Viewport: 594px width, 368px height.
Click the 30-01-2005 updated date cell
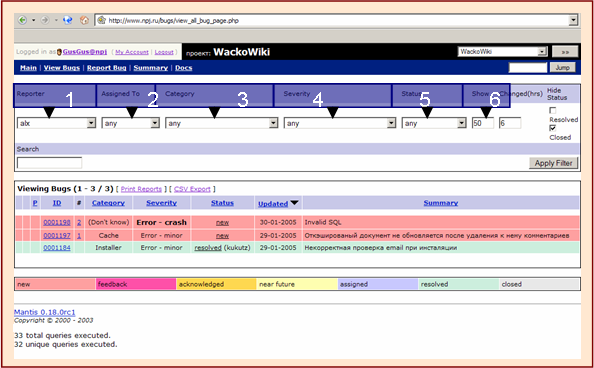pyautogui.click(x=278, y=222)
